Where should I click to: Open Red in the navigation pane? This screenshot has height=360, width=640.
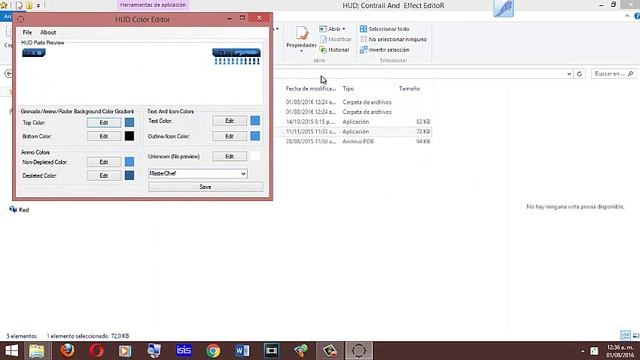point(19,210)
